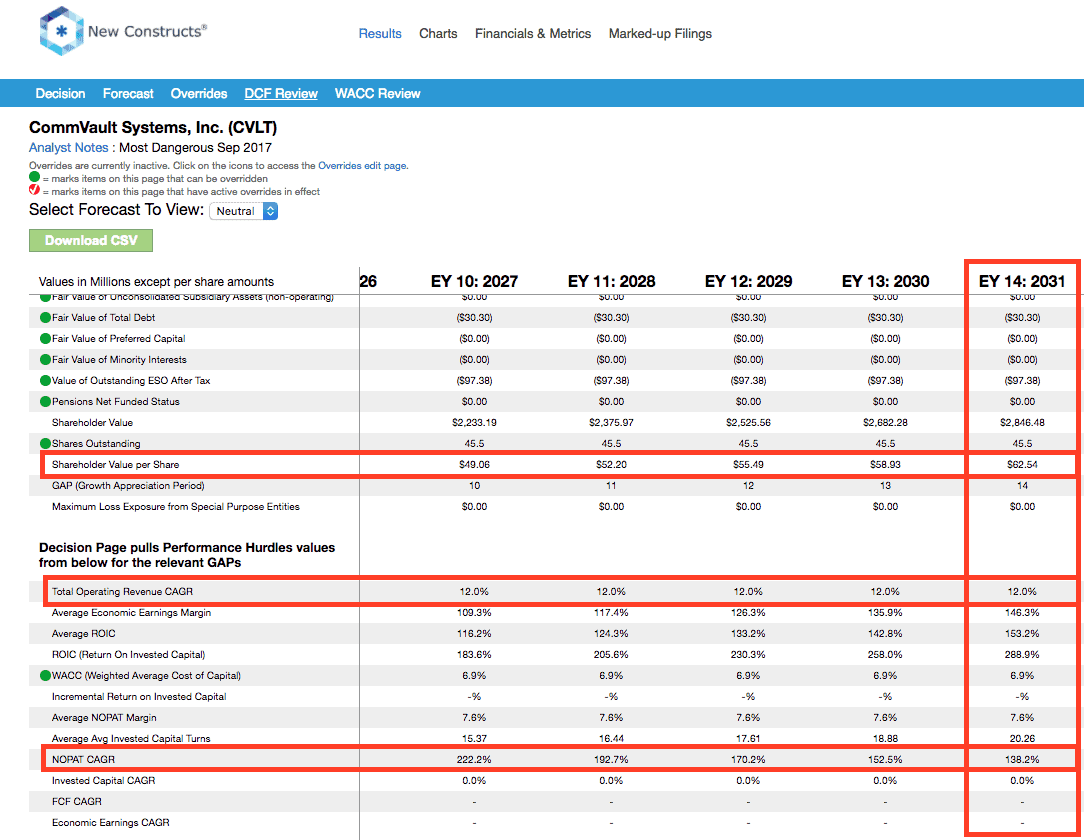Click the Average Economic Earnings Margin label
Viewport: 1084px width, 840px height.
pyautogui.click(x=131, y=613)
